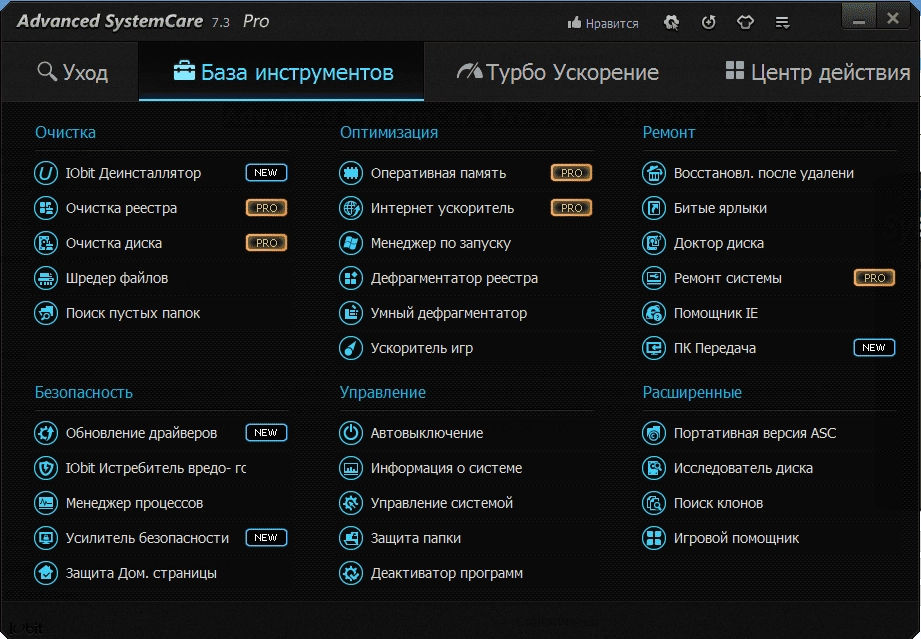921x639 pixels.
Task: Open Менеджер по запуску icon
Action: coord(351,243)
